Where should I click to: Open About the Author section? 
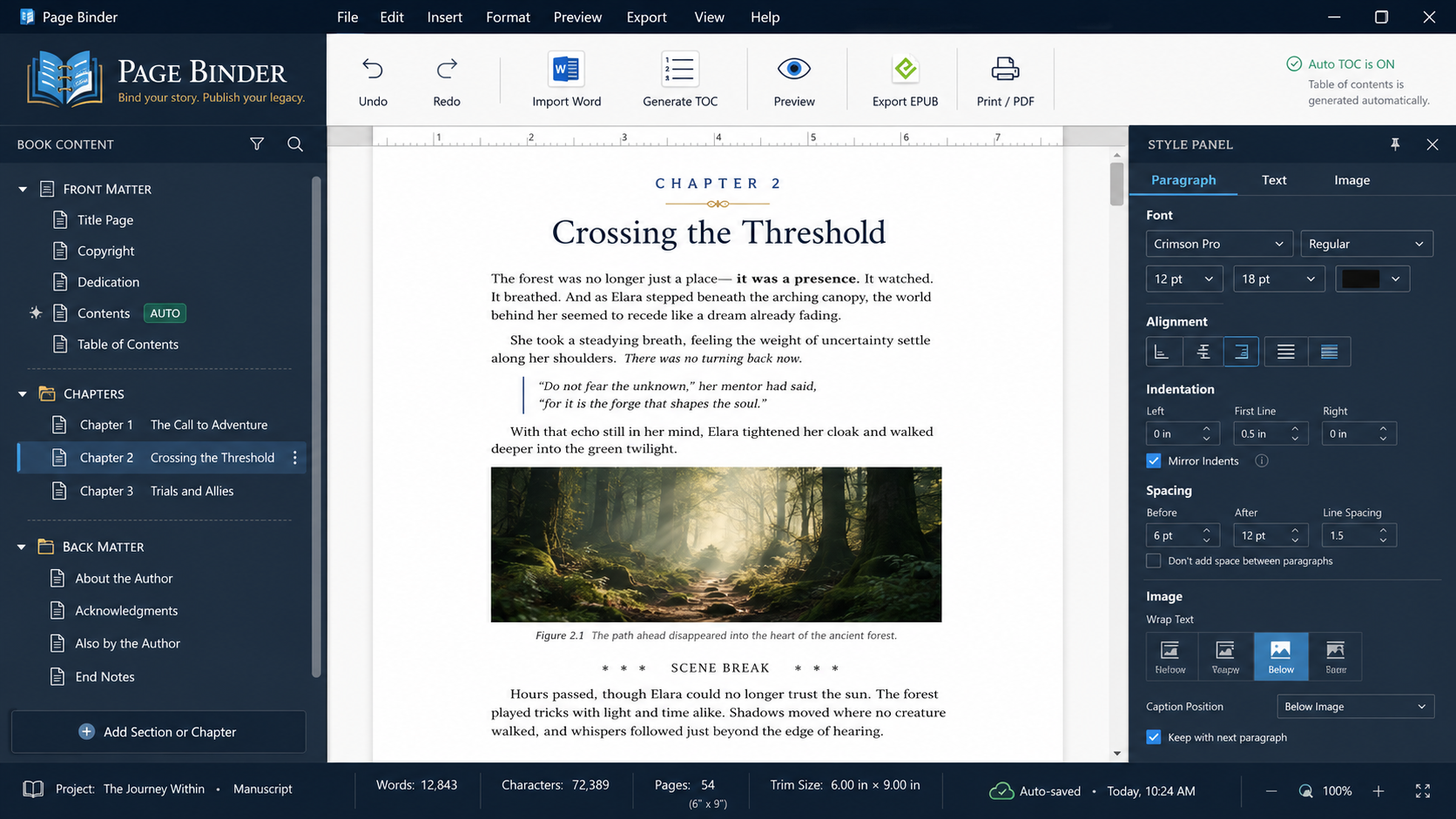(x=124, y=579)
